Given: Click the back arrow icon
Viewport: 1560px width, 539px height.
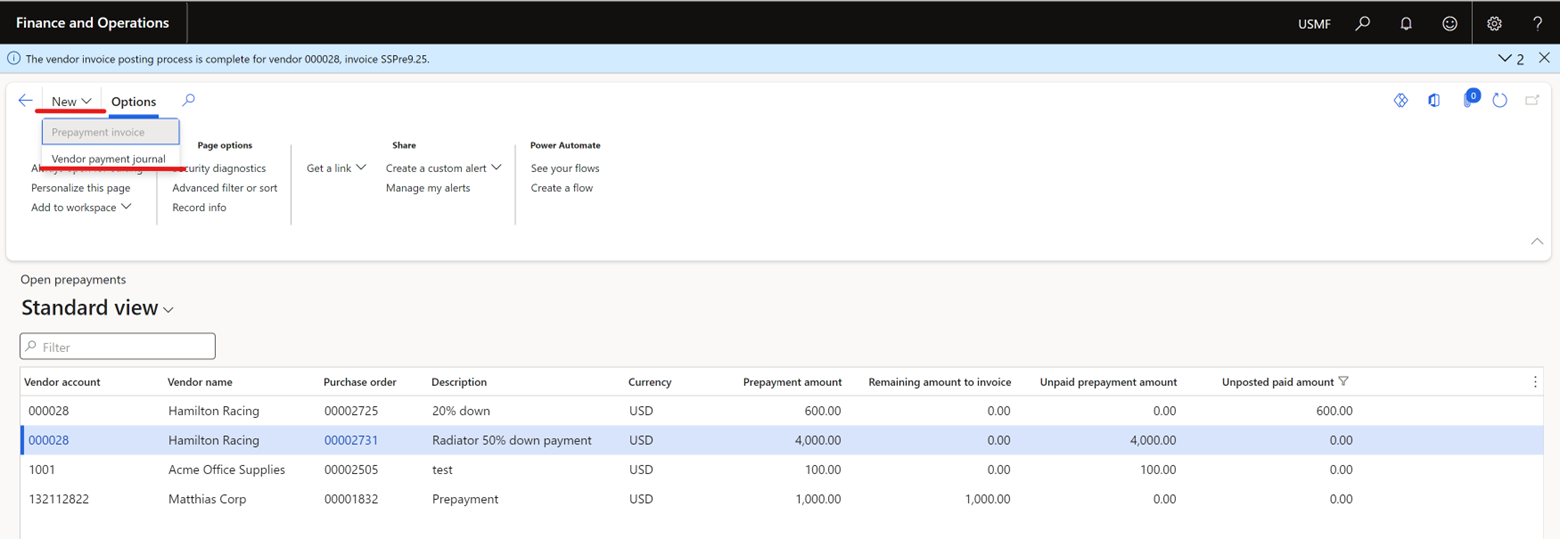Looking at the screenshot, I should coord(25,101).
